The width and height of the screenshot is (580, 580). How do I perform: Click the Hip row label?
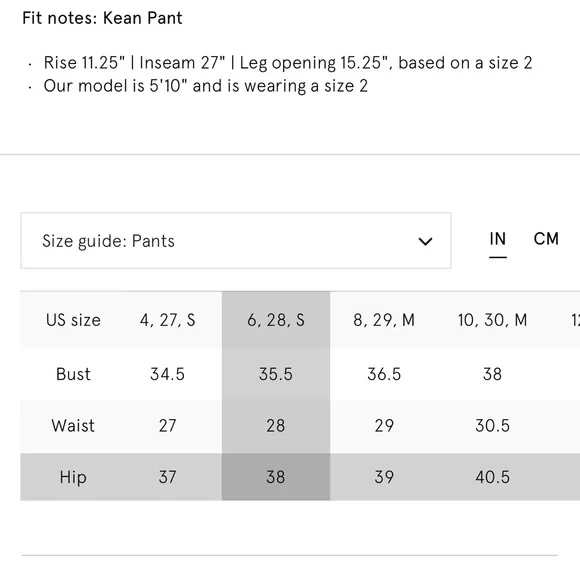coord(73,477)
